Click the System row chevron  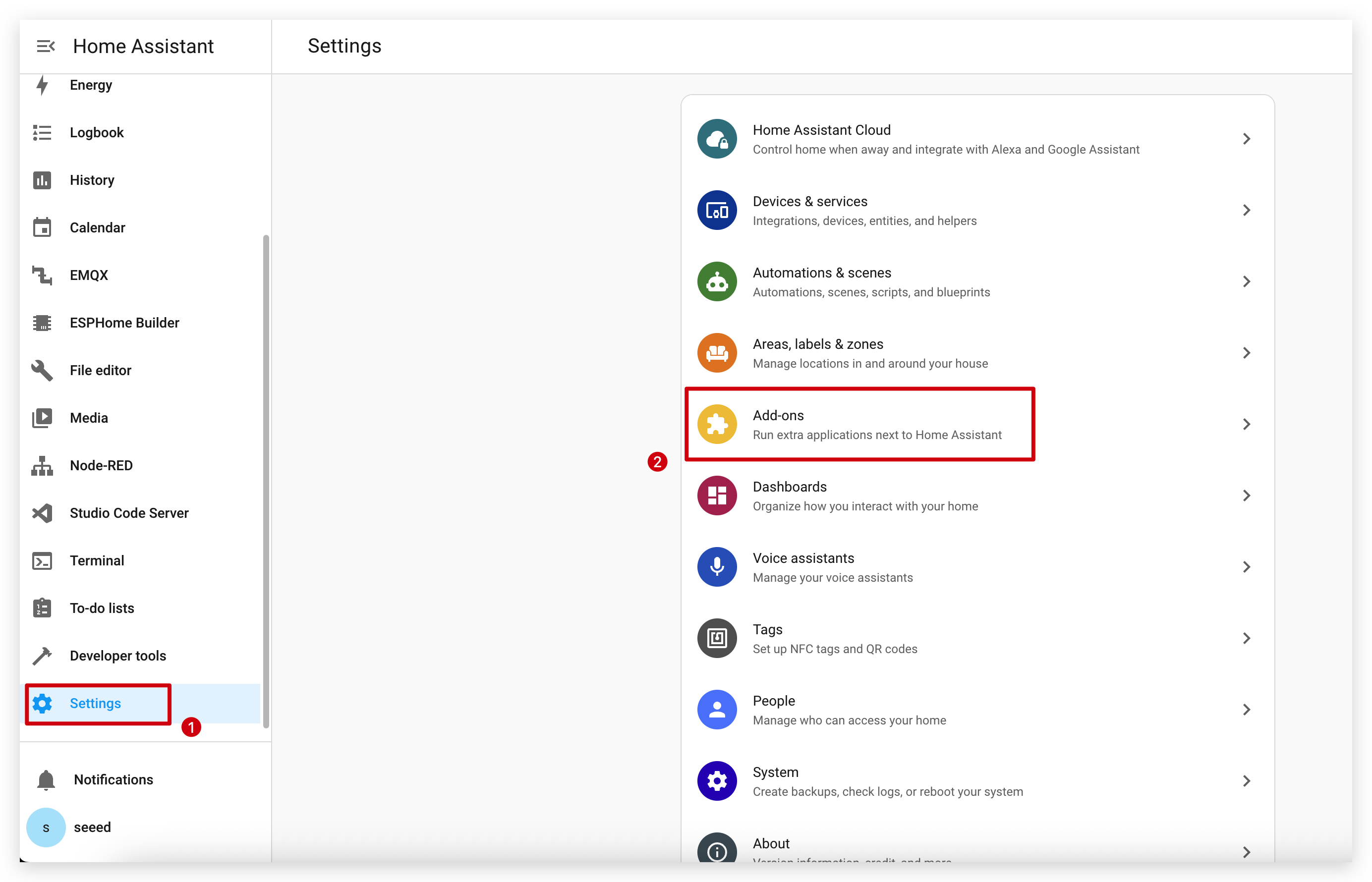pos(1246,780)
